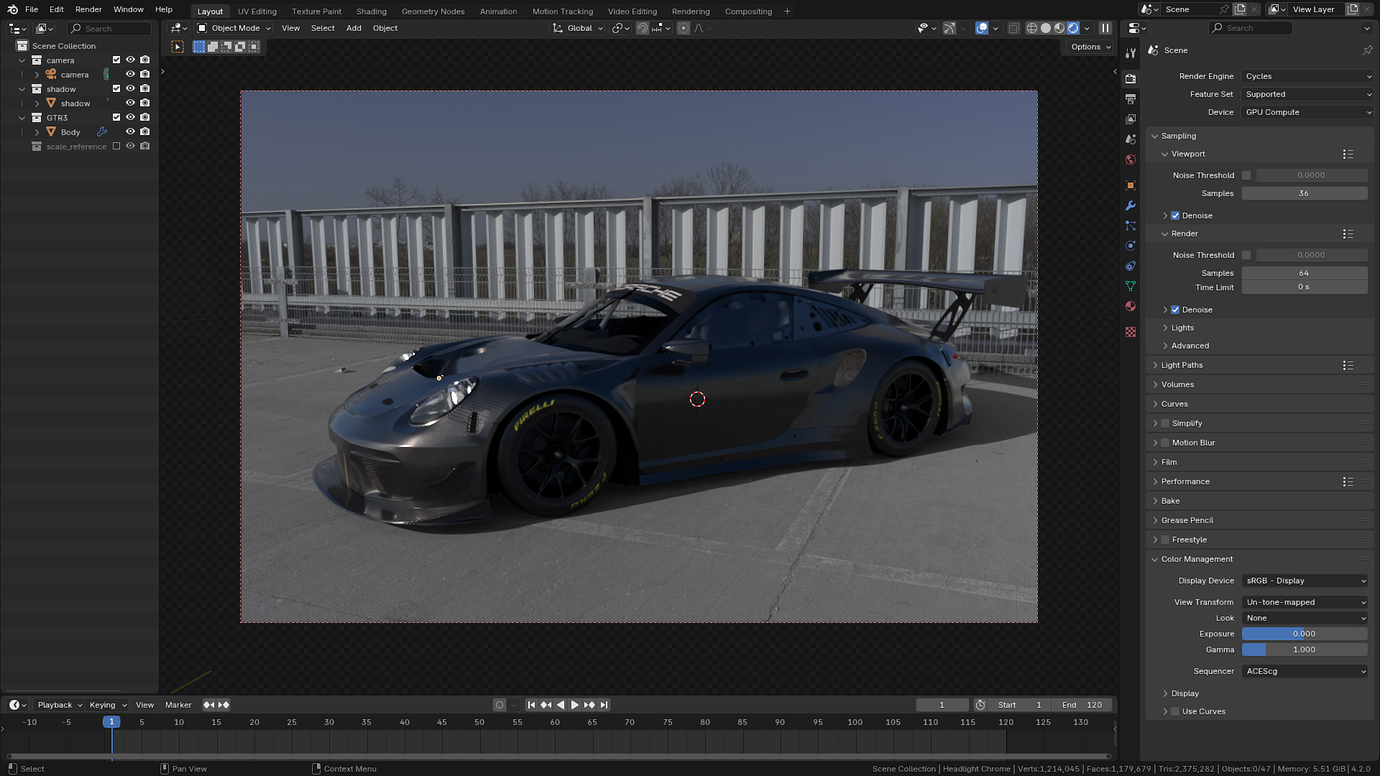This screenshot has width=1380, height=776.
Task: Enable the Use Curves checkbox
Action: (x=1175, y=712)
